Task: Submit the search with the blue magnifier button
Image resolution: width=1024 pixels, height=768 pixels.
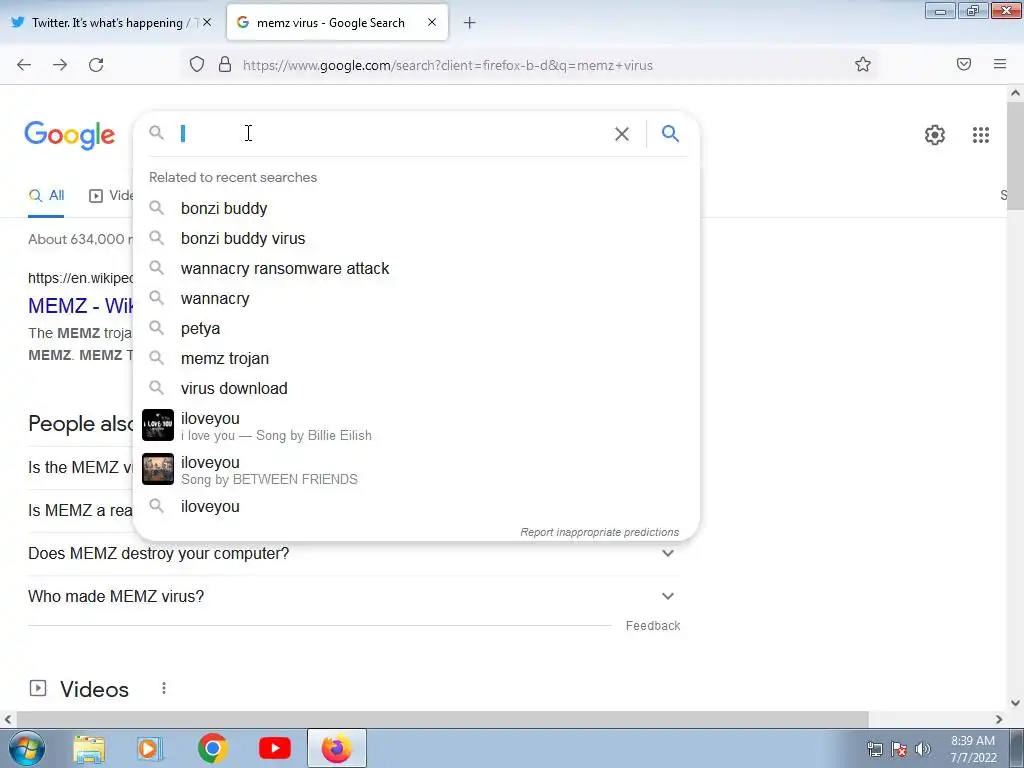Action: pos(670,134)
